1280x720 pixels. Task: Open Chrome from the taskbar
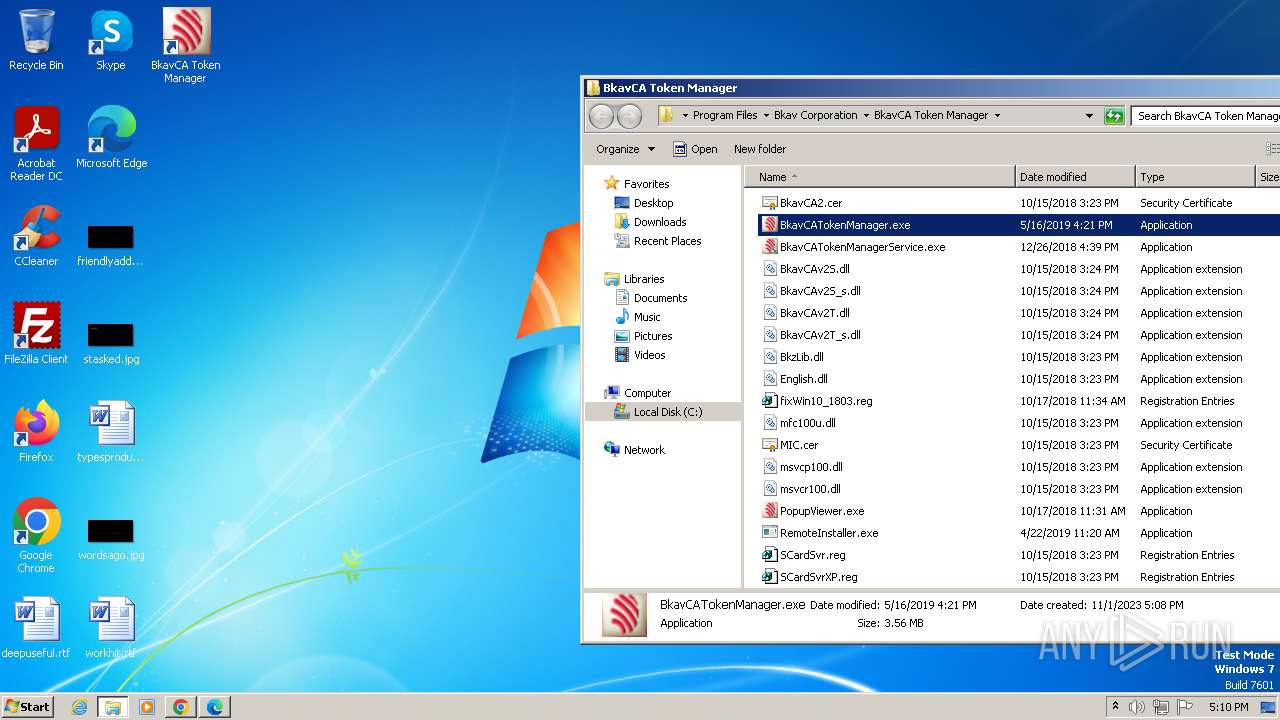pyautogui.click(x=181, y=707)
